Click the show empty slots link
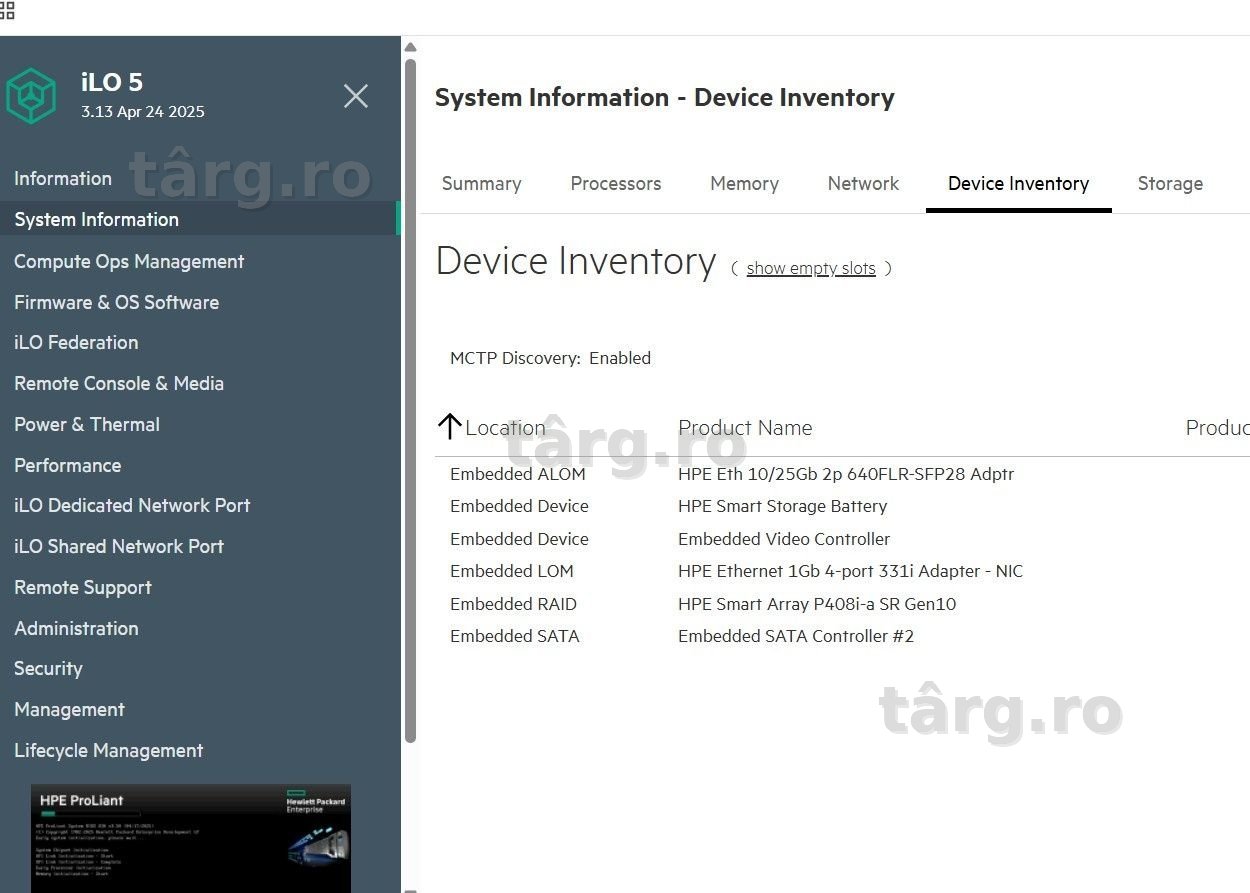 tap(811, 268)
